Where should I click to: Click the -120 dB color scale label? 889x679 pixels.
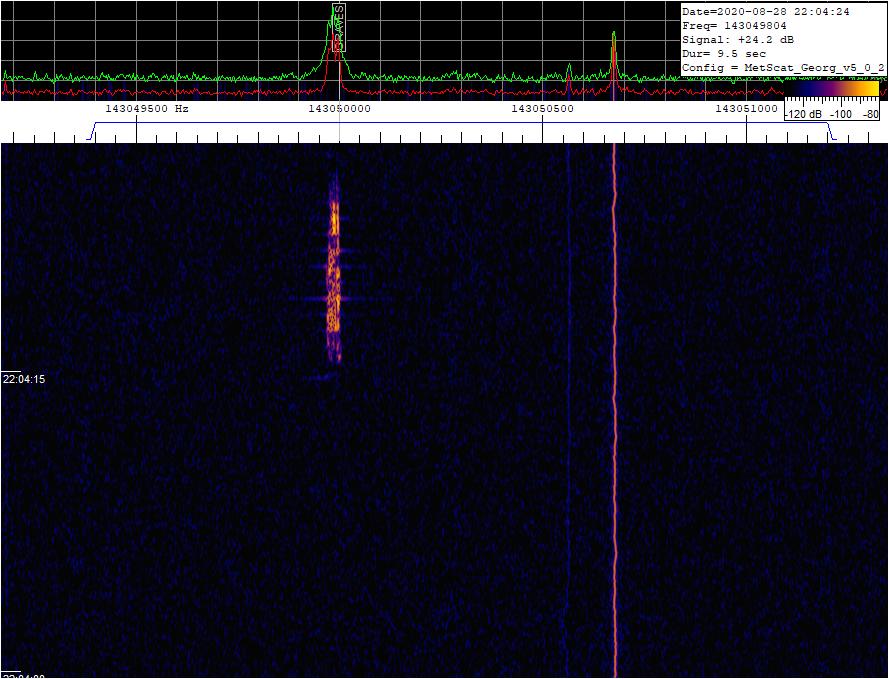point(803,114)
